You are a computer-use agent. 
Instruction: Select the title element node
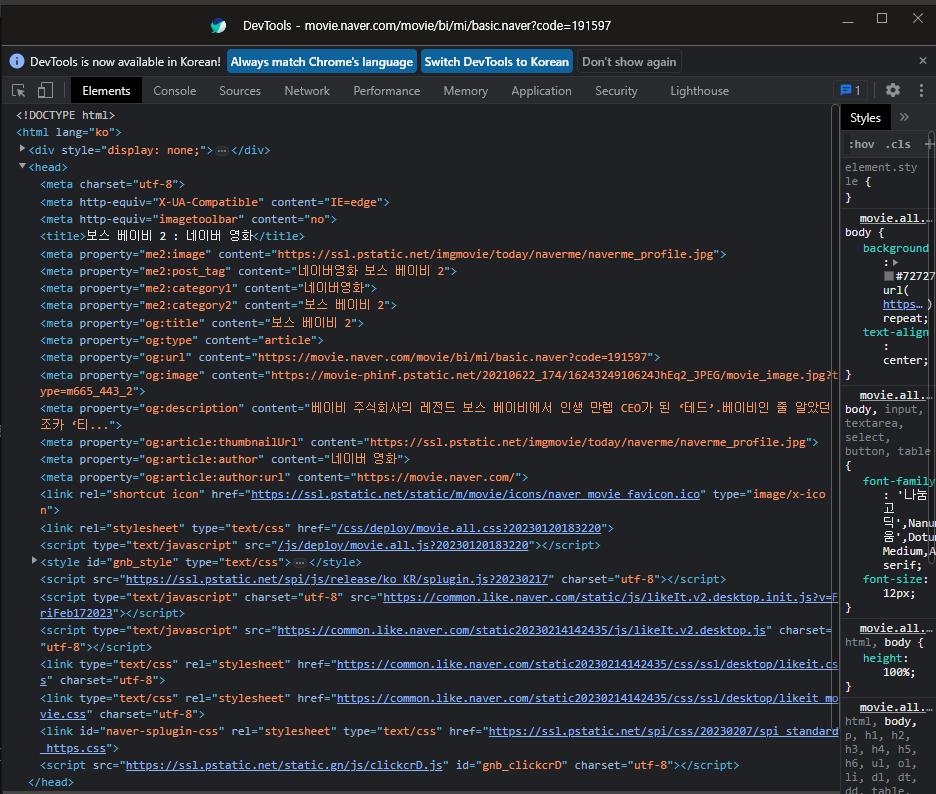pyautogui.click(x=172, y=236)
